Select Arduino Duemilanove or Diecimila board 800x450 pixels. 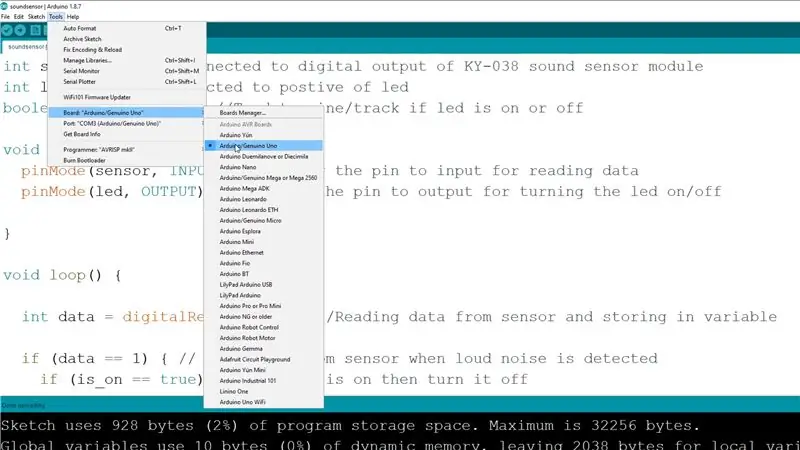(x=263, y=157)
